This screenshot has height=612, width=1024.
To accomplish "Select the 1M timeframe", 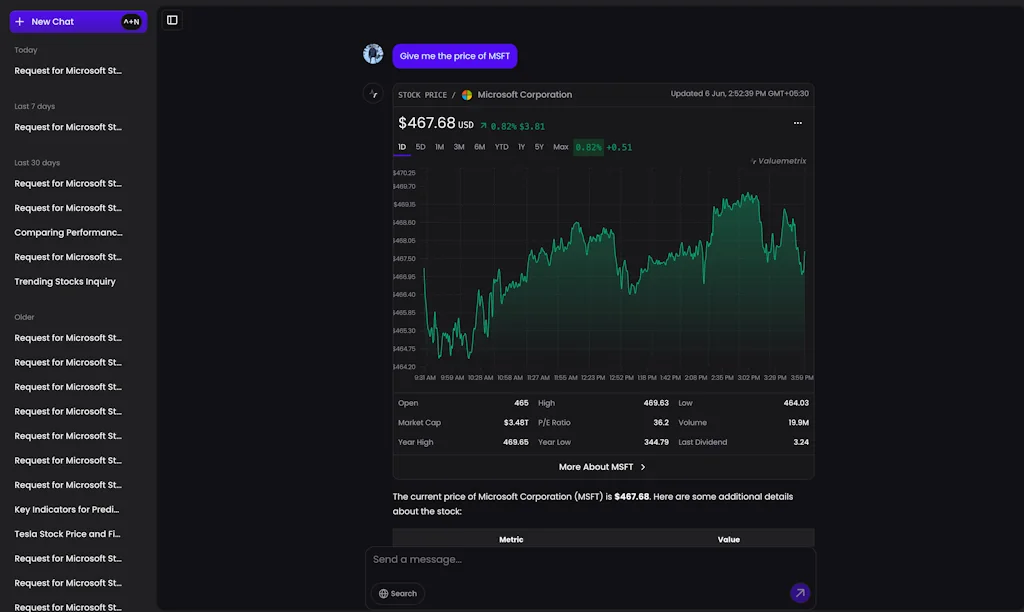I will coord(438,146).
